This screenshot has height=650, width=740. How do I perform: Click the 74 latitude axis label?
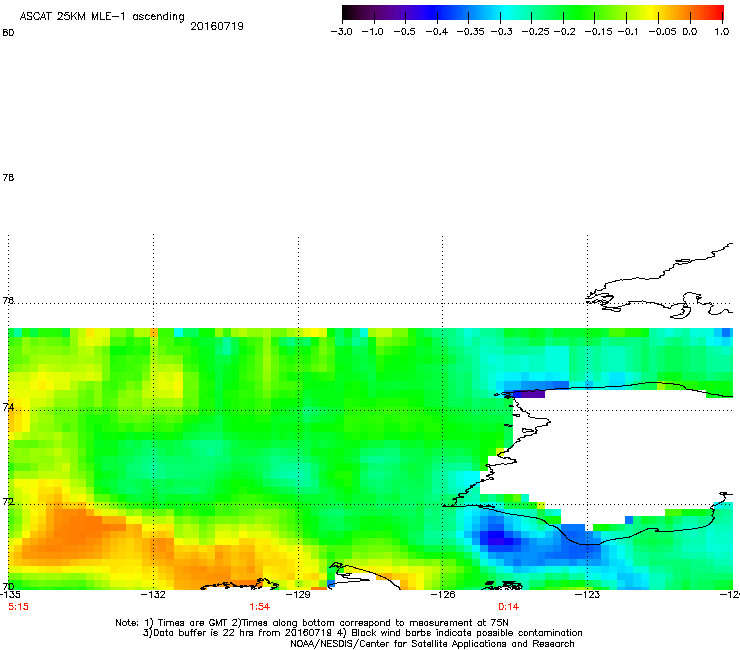pos(8,407)
